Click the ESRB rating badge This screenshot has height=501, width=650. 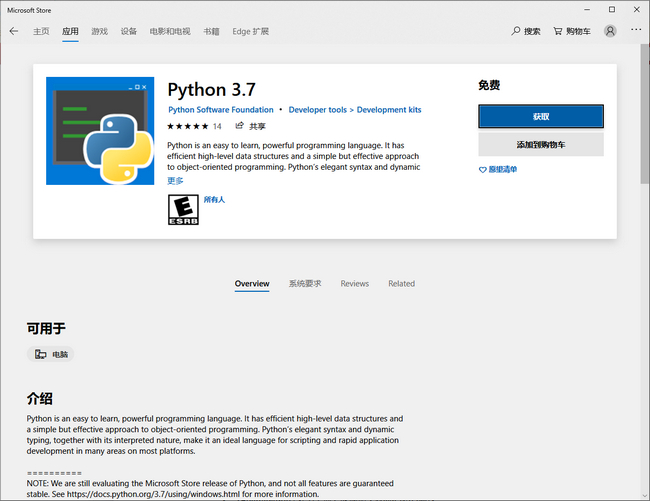pos(182,208)
